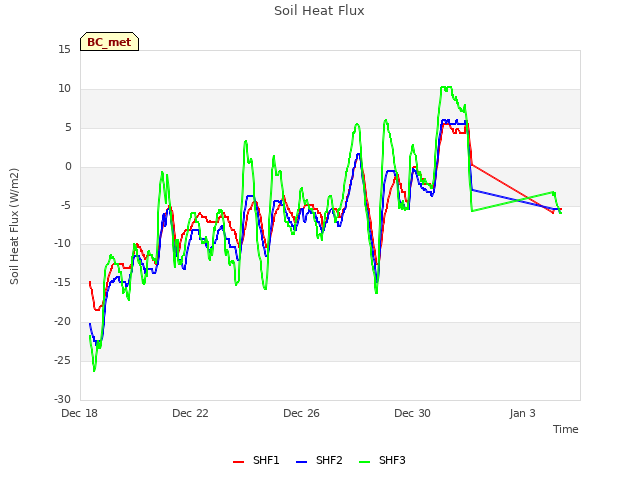Click the green SHF3 legend swatch
The width and height of the screenshot is (640, 480).
[x=364, y=462]
